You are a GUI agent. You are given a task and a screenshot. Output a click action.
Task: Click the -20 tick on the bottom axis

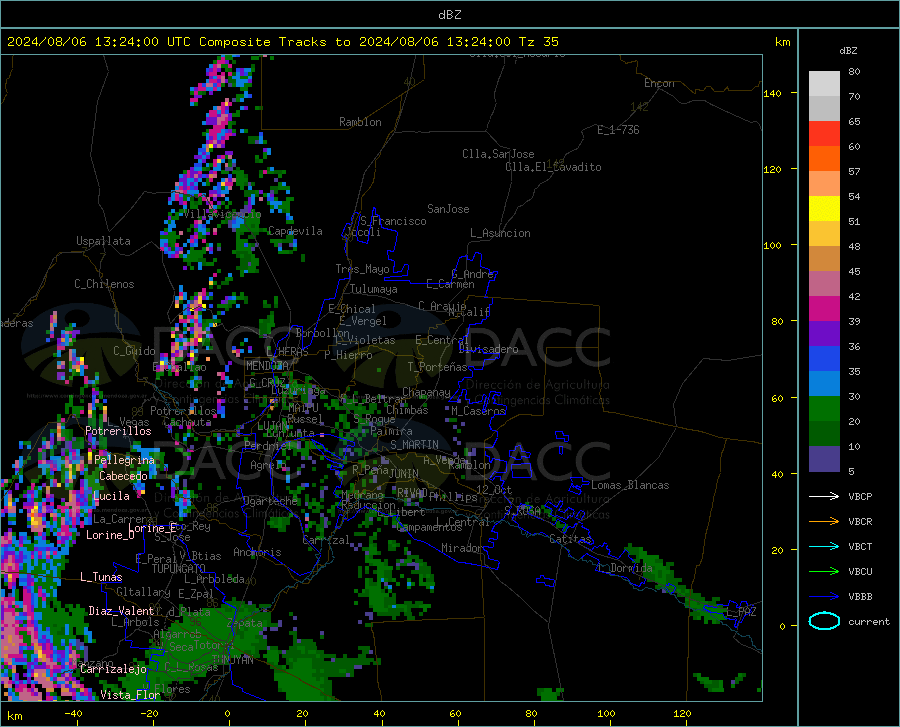point(149,713)
